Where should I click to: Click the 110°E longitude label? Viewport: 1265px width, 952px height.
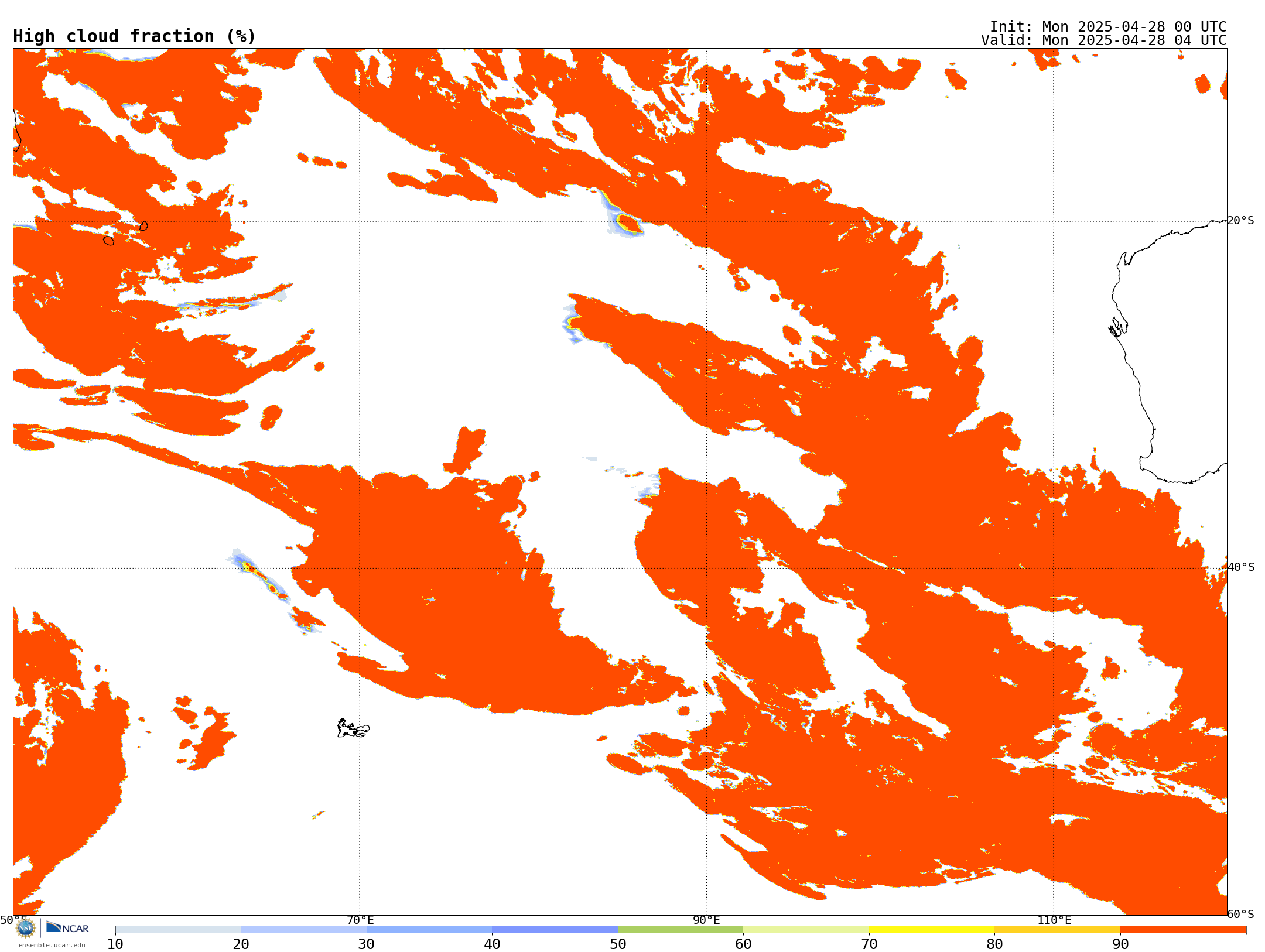point(1054,920)
